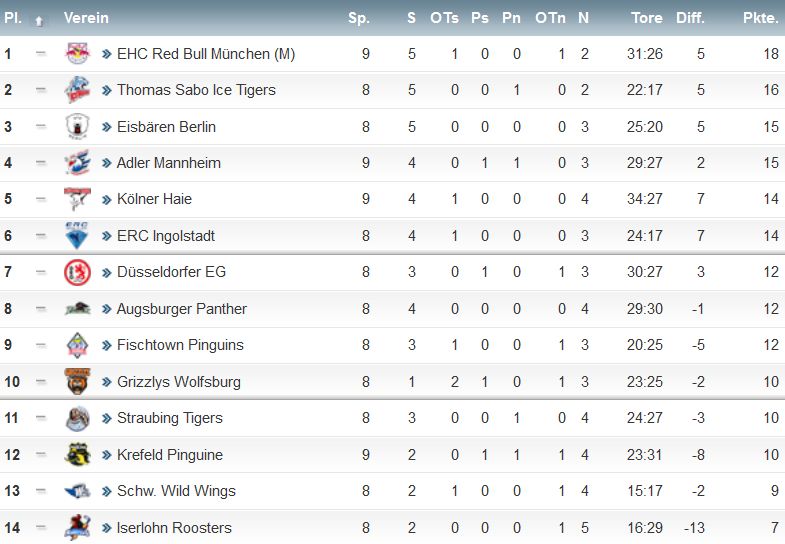Viewport: 785px width, 544px height.
Task: Click the Thomas Sabo Ice Tigers logo
Action: [x=77, y=90]
